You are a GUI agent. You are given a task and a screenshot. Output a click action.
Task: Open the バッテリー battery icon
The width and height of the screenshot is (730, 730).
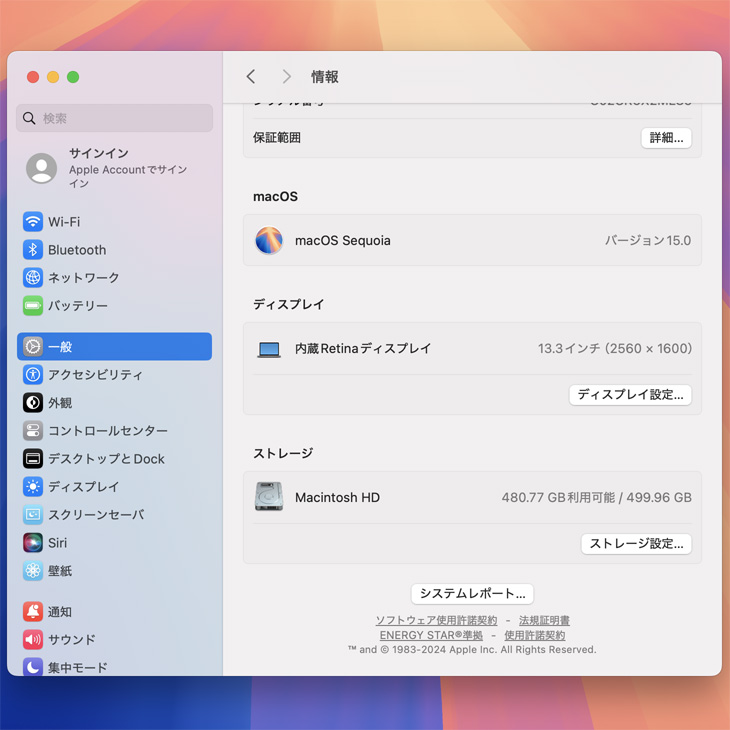33,306
